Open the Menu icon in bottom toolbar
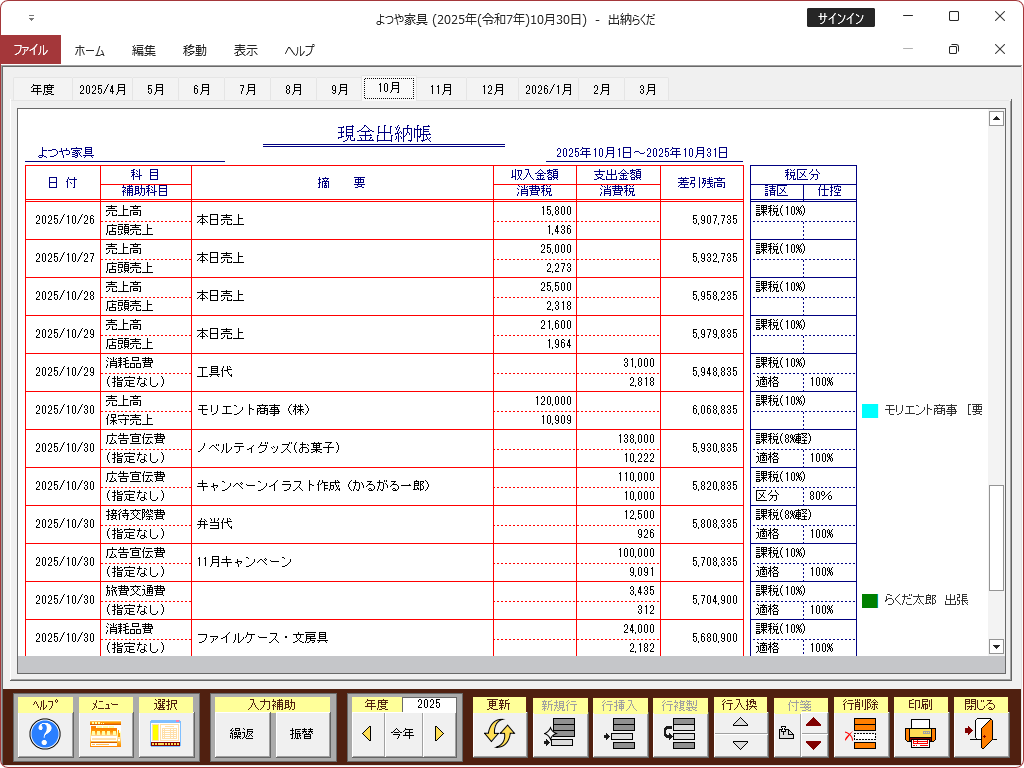Viewport: 1024px width, 768px height. tap(105, 735)
